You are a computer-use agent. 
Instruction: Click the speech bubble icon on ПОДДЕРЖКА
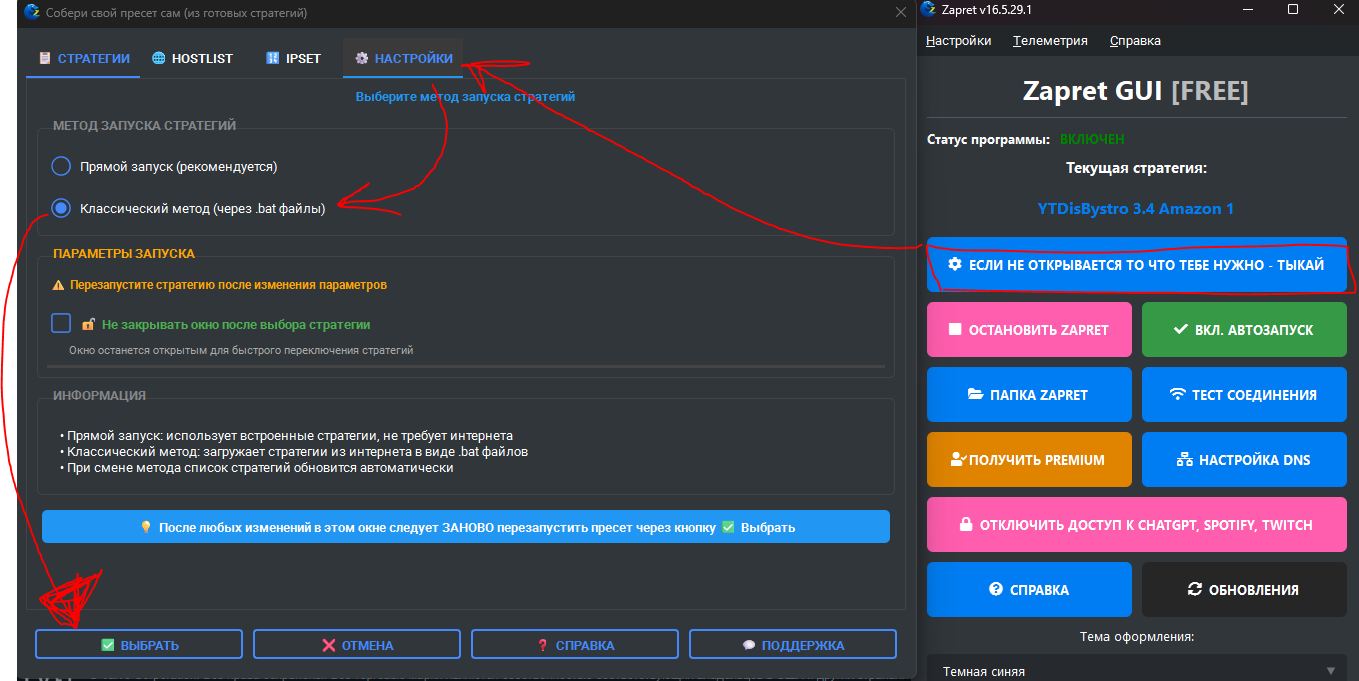point(749,645)
